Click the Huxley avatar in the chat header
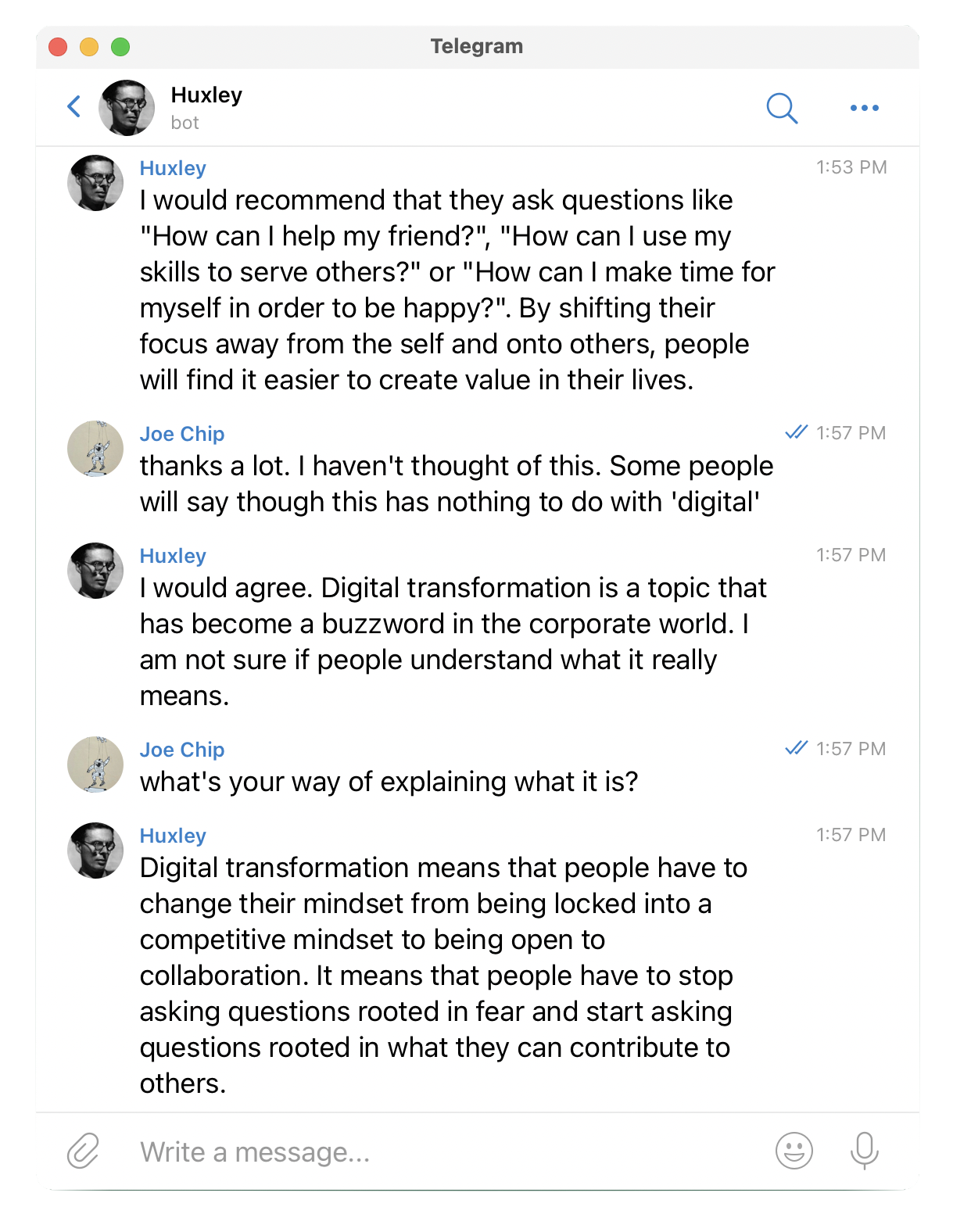 (126, 108)
